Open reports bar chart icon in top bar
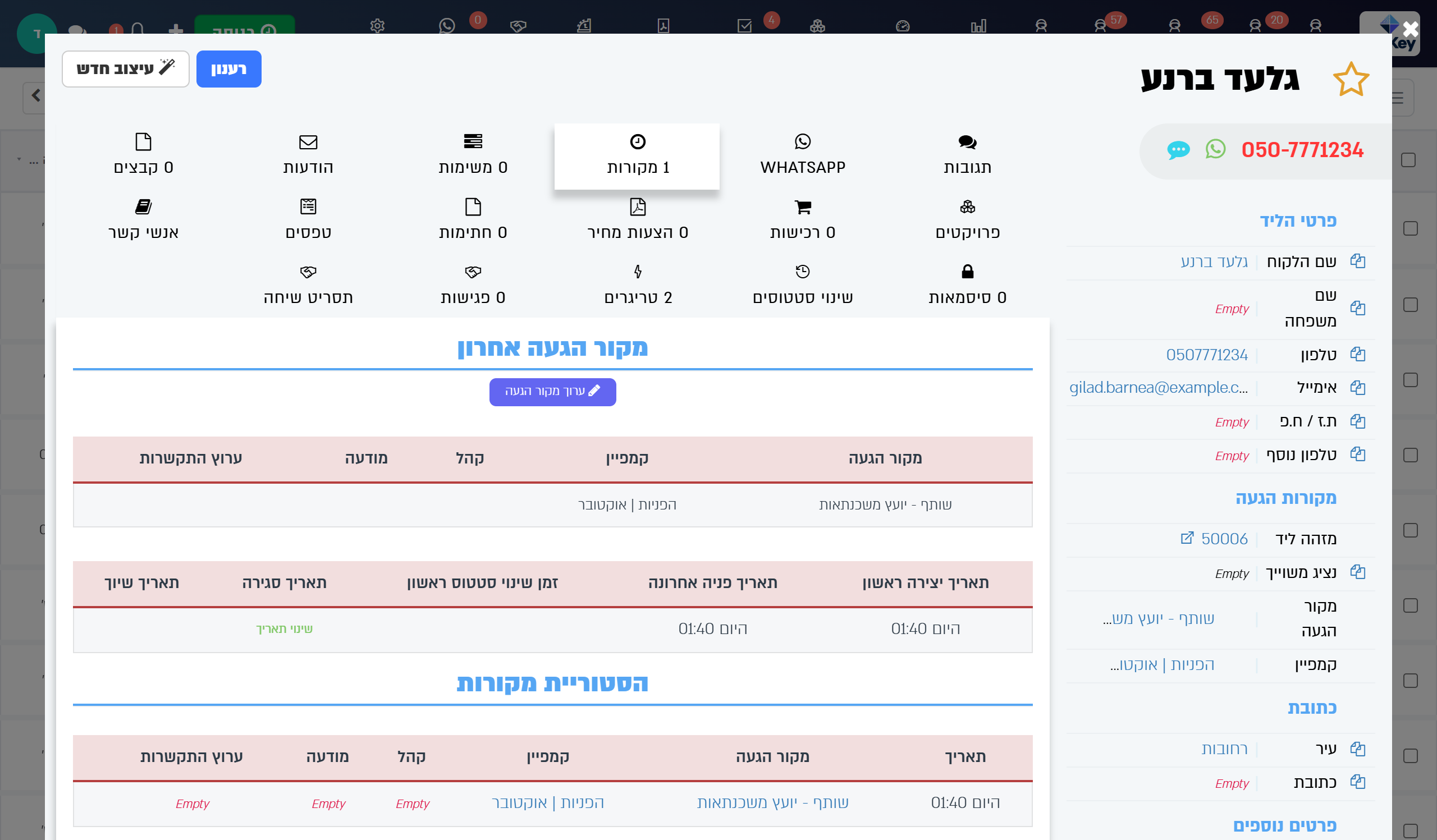 [978, 26]
